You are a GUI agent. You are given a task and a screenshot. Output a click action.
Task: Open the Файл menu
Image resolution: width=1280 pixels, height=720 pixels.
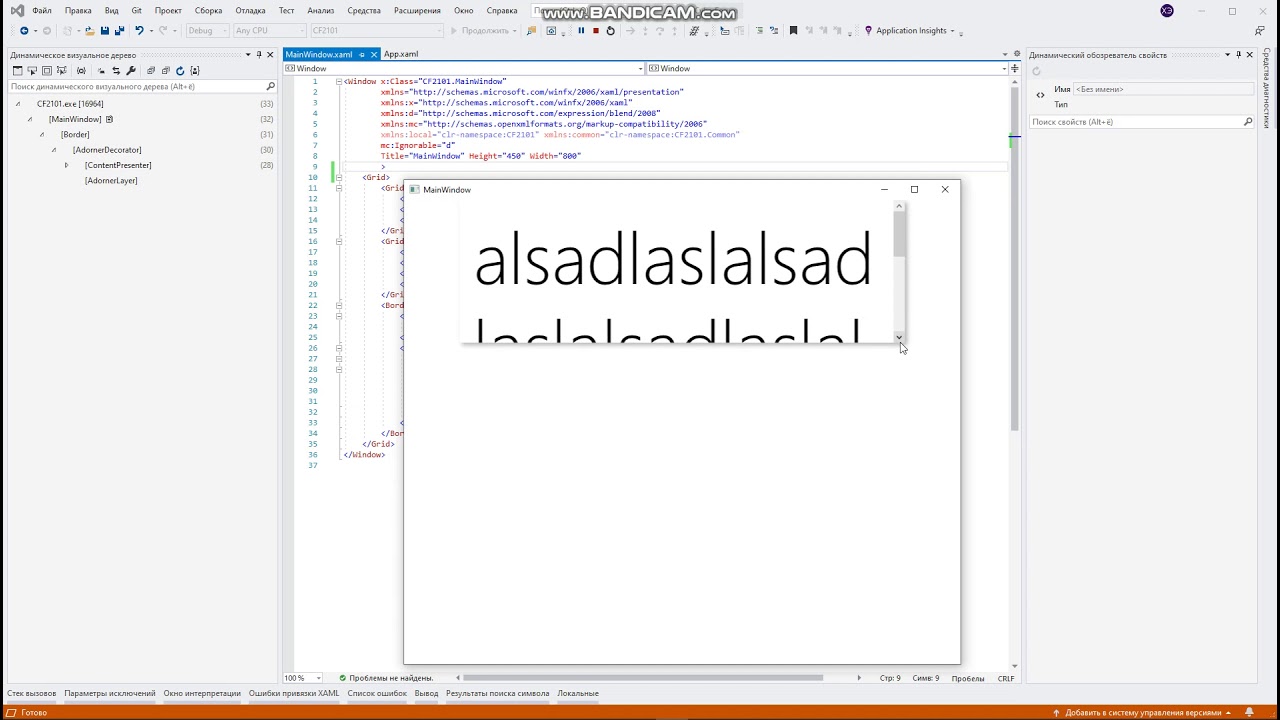(x=42, y=11)
